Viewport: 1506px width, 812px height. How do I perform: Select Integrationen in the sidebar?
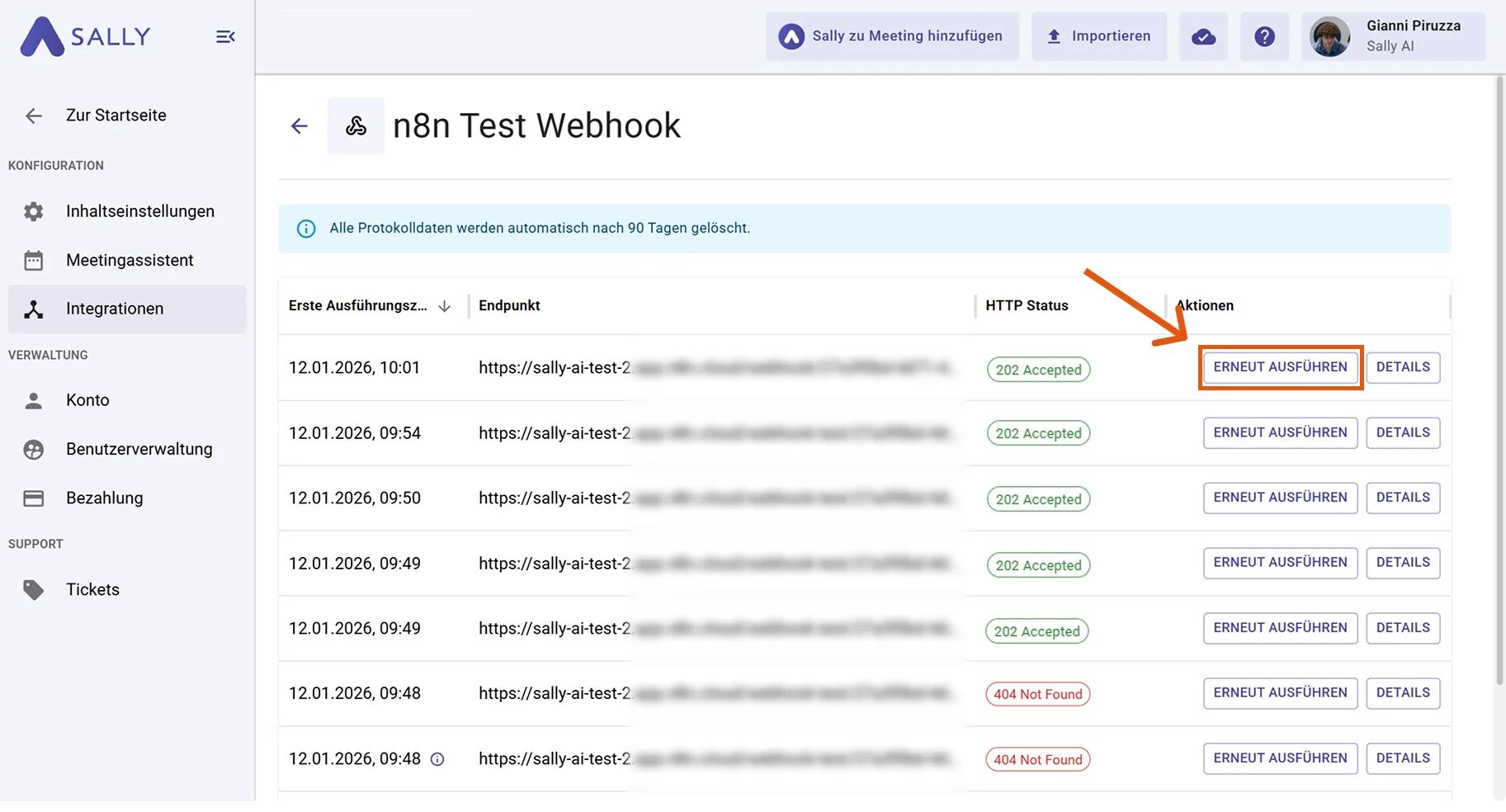coord(127,309)
